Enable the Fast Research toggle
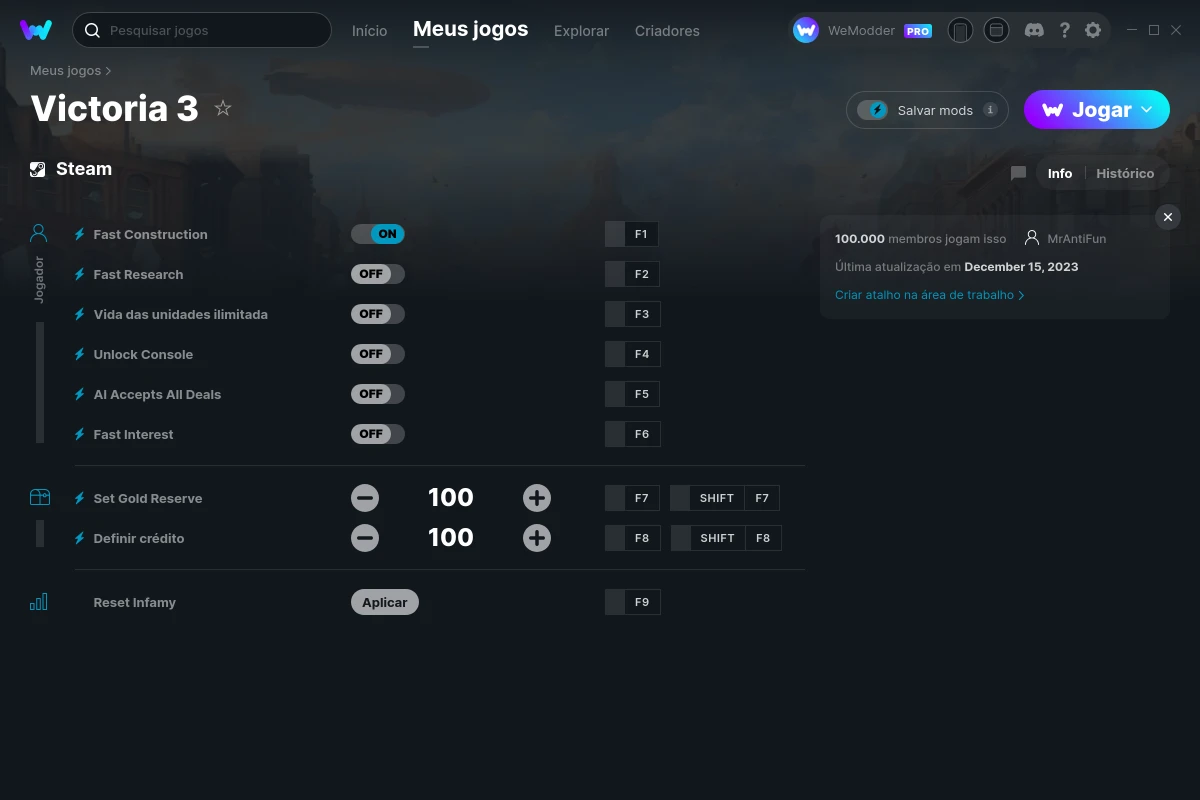The height and width of the screenshot is (800, 1200). coord(377,273)
